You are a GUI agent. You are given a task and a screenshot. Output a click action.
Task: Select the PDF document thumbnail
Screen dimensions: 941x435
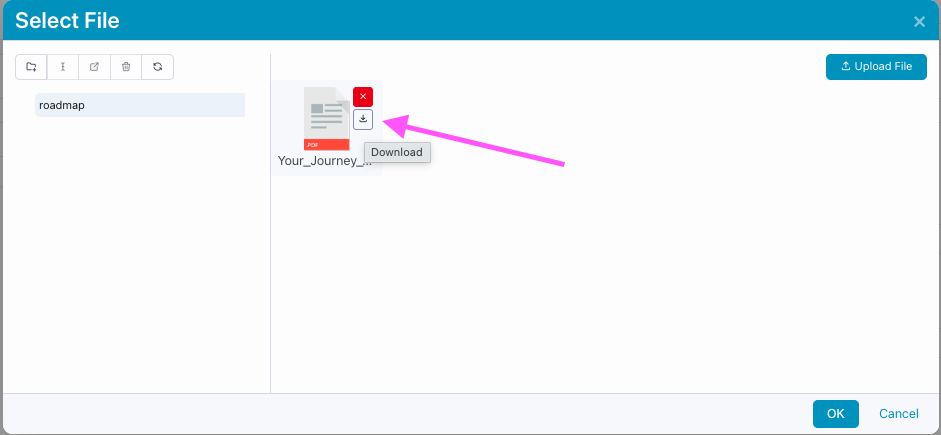[x=327, y=118]
